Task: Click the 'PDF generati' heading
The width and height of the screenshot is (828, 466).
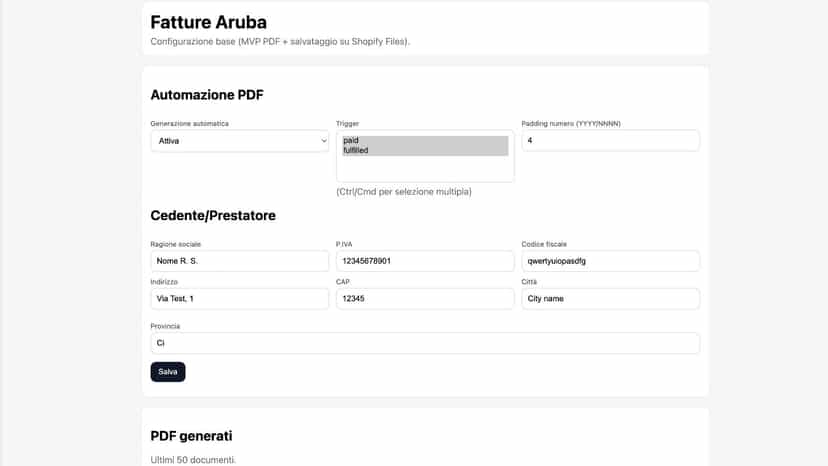Action: (191, 436)
